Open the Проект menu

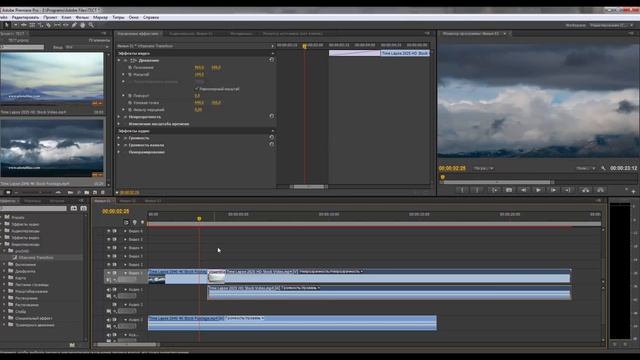50,18
